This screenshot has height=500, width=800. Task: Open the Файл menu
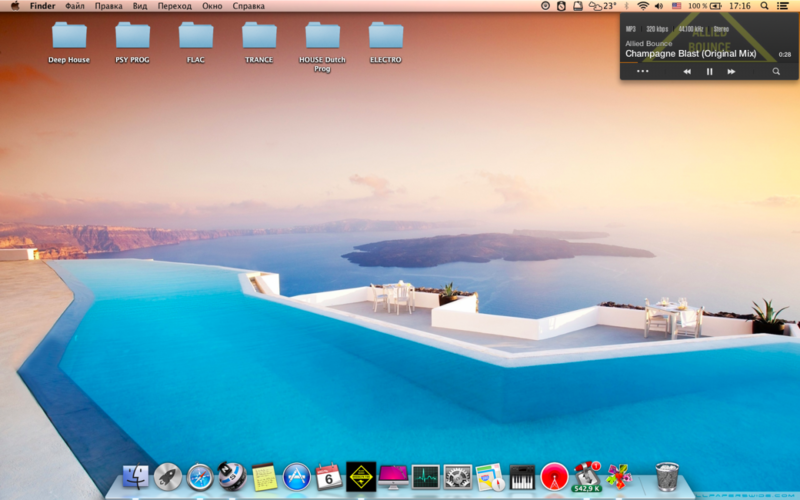pos(75,6)
